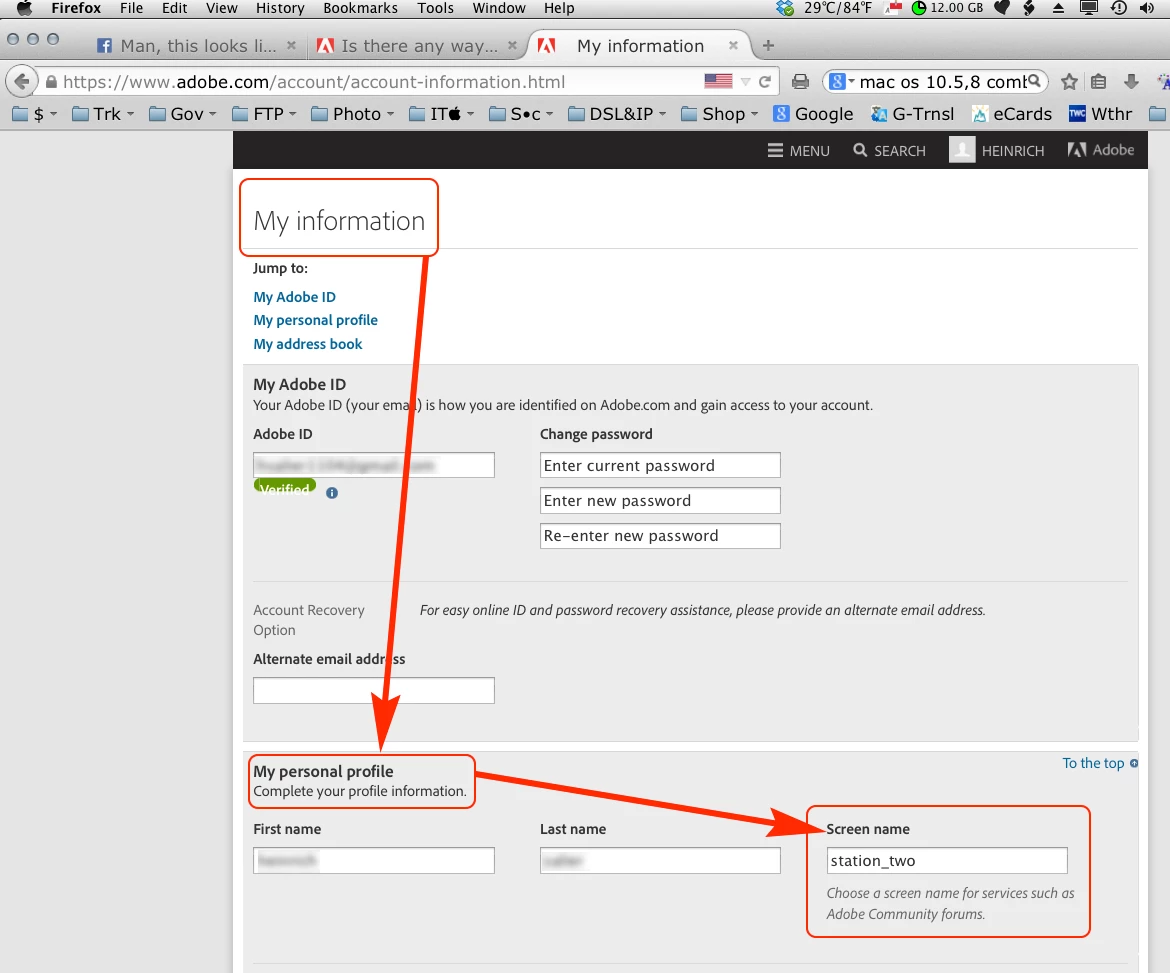Close the 'Is there any way...' tab
The width and height of the screenshot is (1170, 973).
tap(512, 46)
